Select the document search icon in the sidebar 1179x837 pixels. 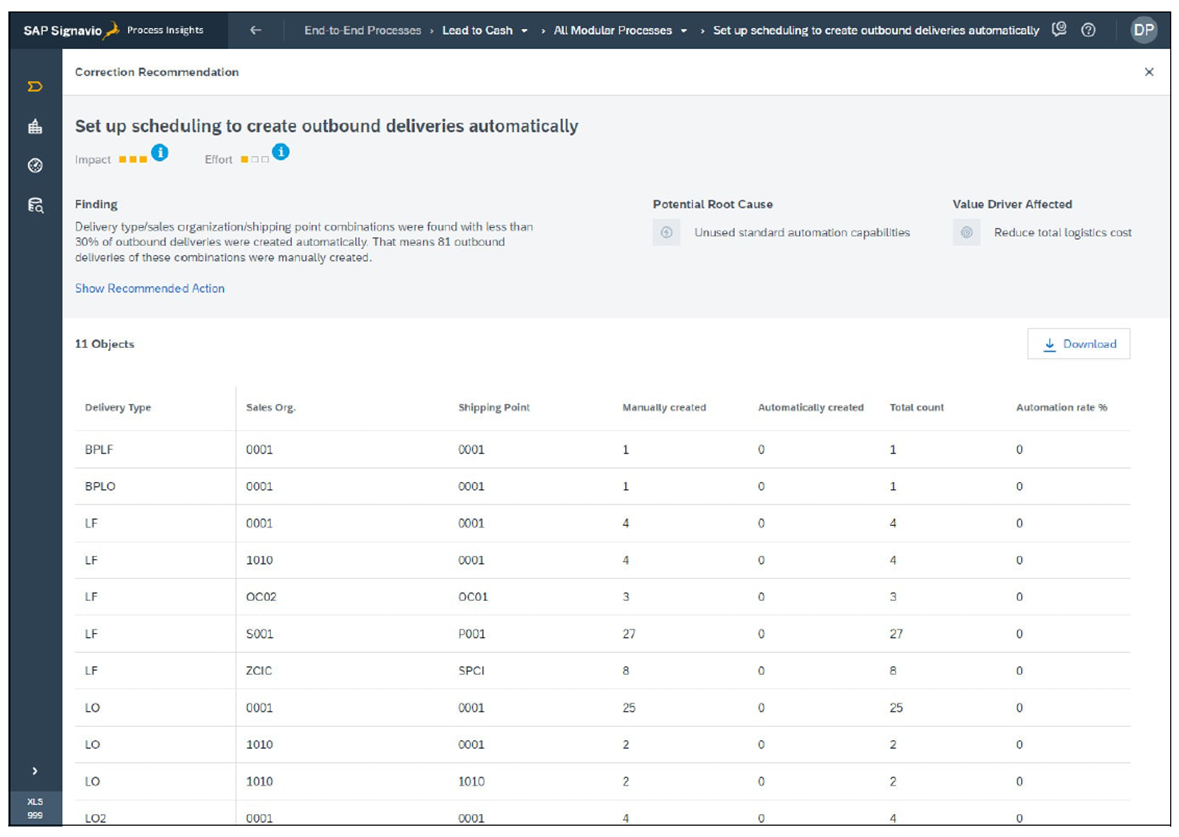(35, 205)
